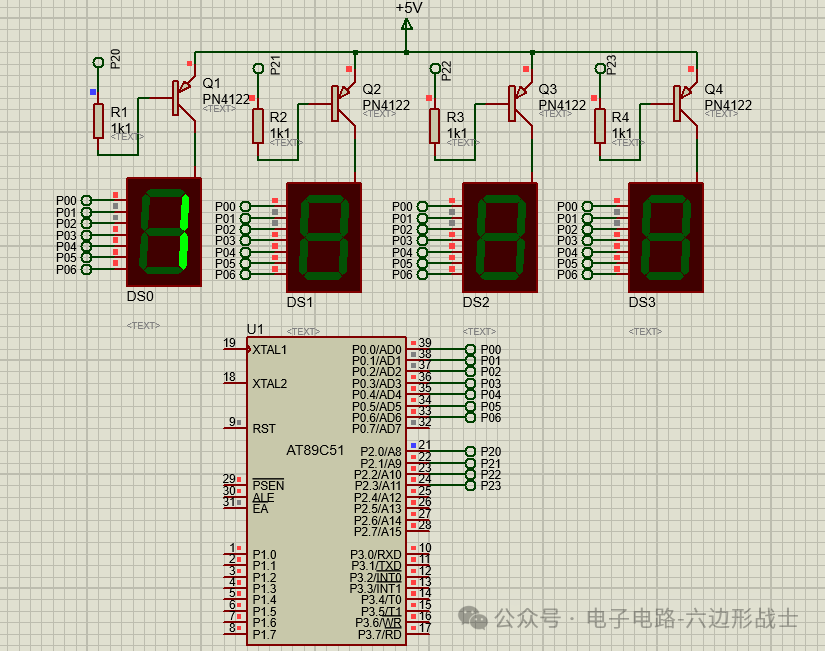
Task: Click P00 terminal at U1 pin 39
Action: click(470, 349)
